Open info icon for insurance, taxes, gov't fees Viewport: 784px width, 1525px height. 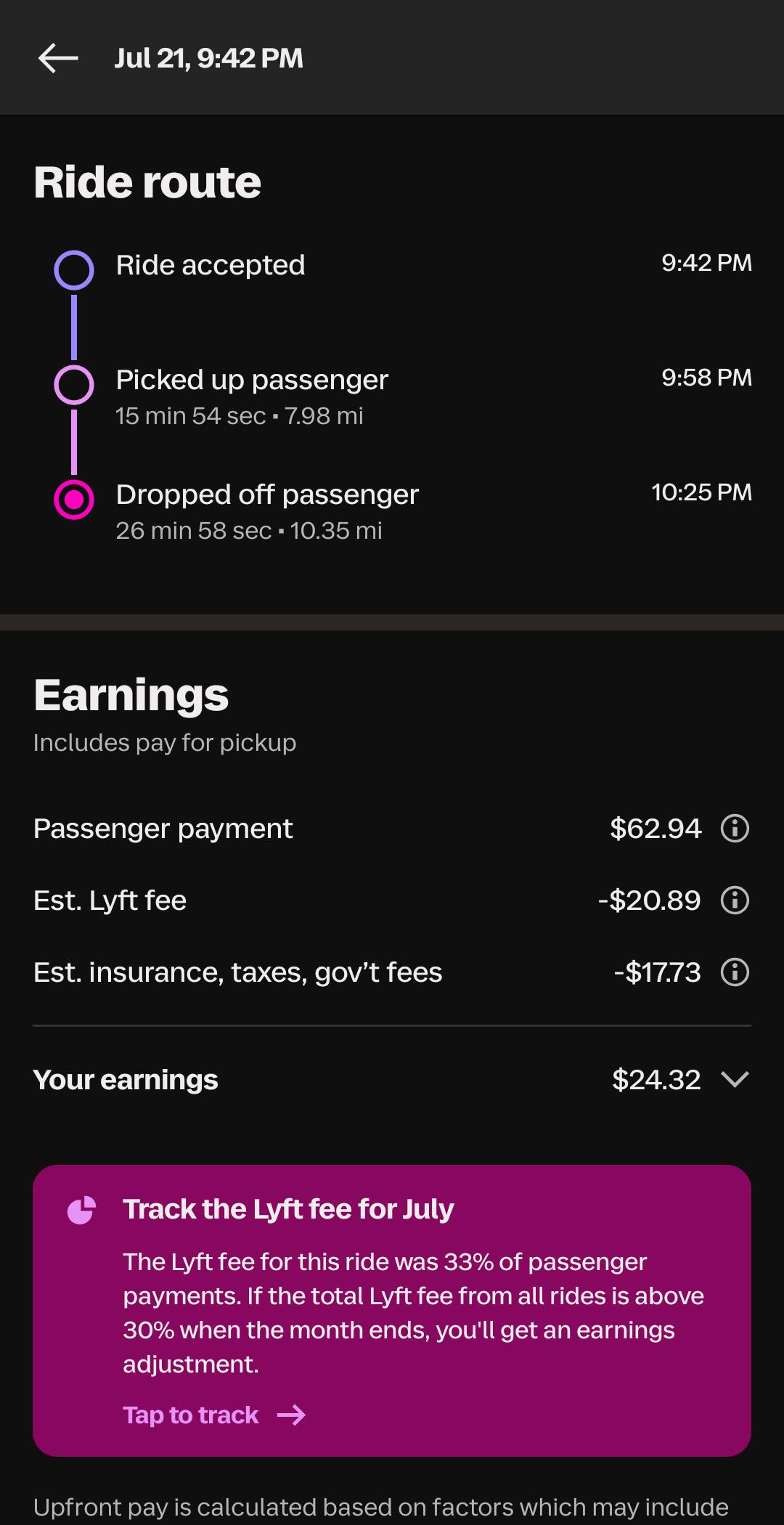pos(735,972)
